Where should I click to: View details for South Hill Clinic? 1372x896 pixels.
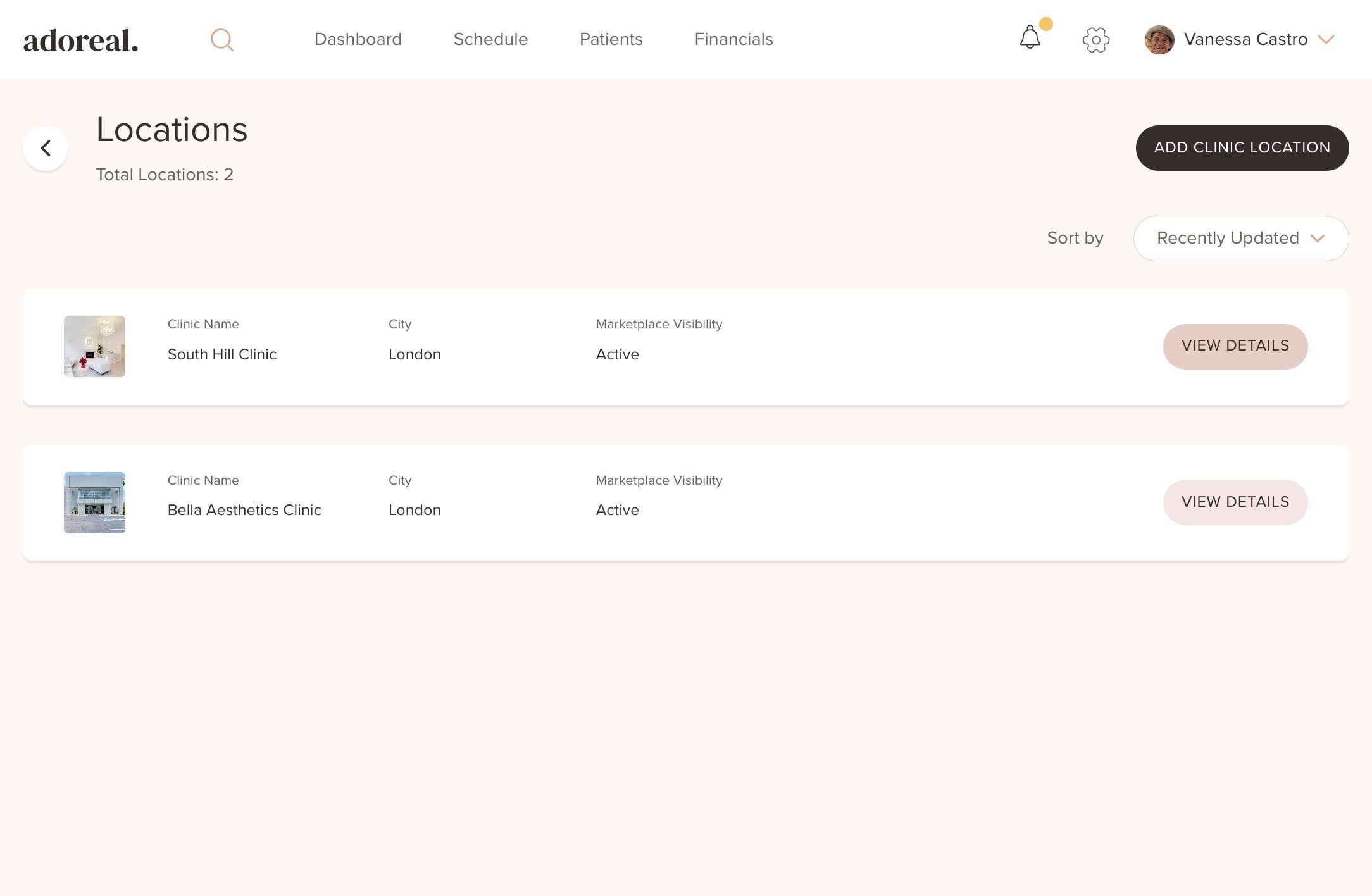coord(1235,346)
